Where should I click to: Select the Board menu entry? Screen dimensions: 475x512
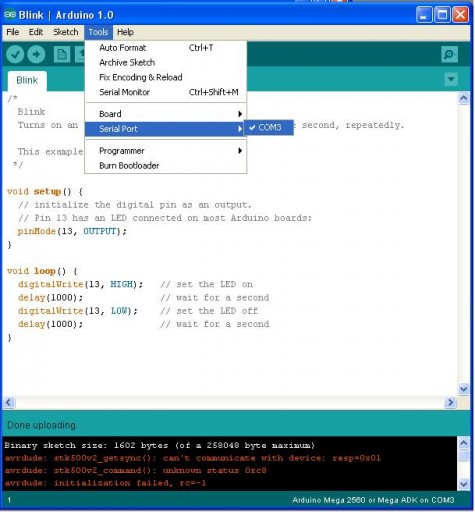[166, 114]
